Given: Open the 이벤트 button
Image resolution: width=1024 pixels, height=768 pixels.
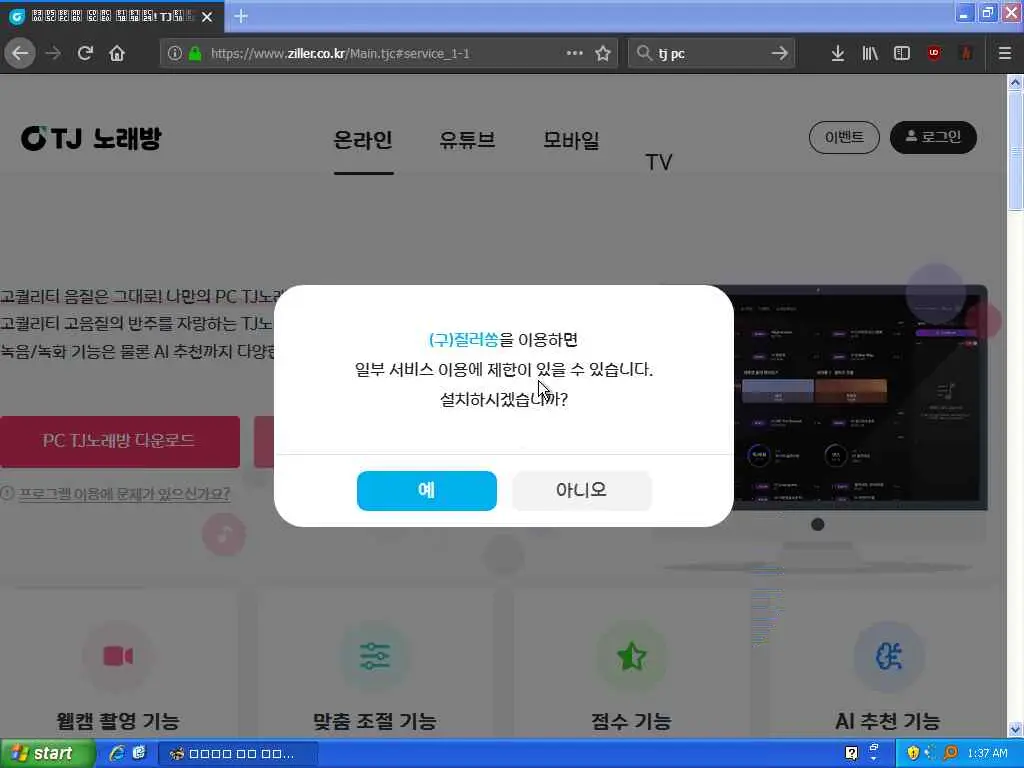Looking at the screenshot, I should pyautogui.click(x=844, y=137).
